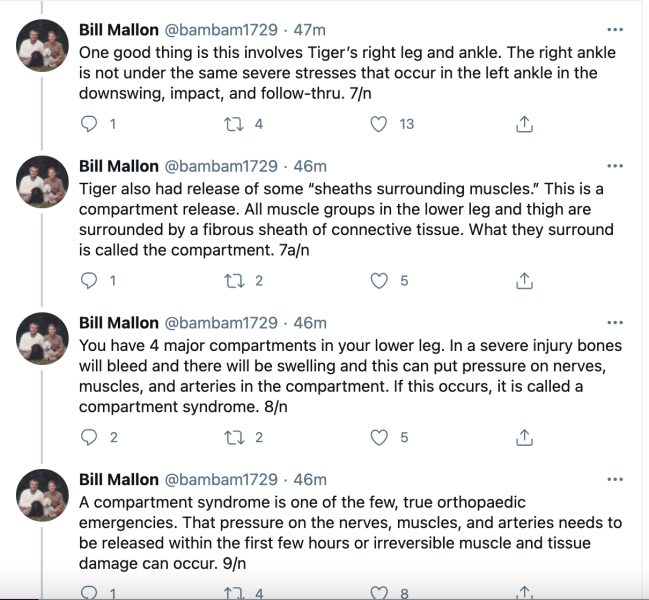Viewport: 649px width, 600px height.
Task: Open more options on the 7a/n tweet
Action: click(614, 166)
